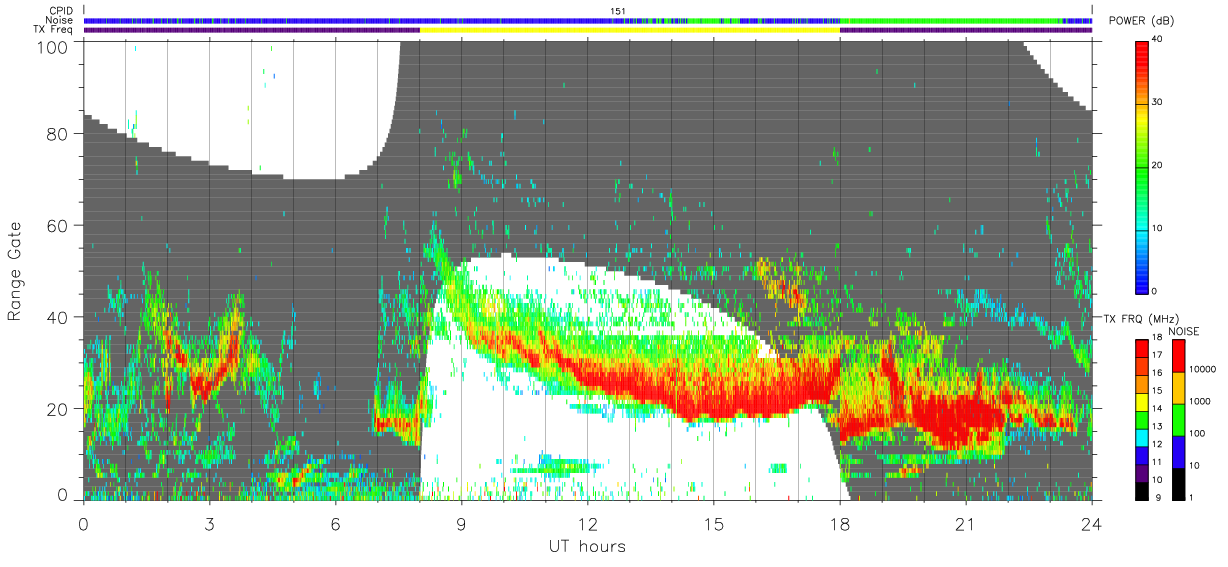Click the black 9–10 swatch in TX FRQ legend
1228x567 pixels.
1141,489
